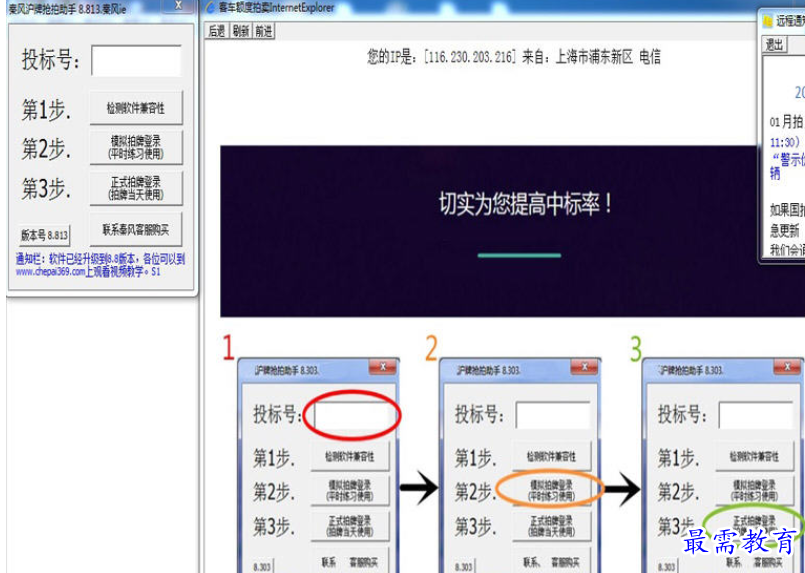The image size is (805, 573).
Task: Click 上海市浦东新区 电信 location text
Action: click(608, 57)
